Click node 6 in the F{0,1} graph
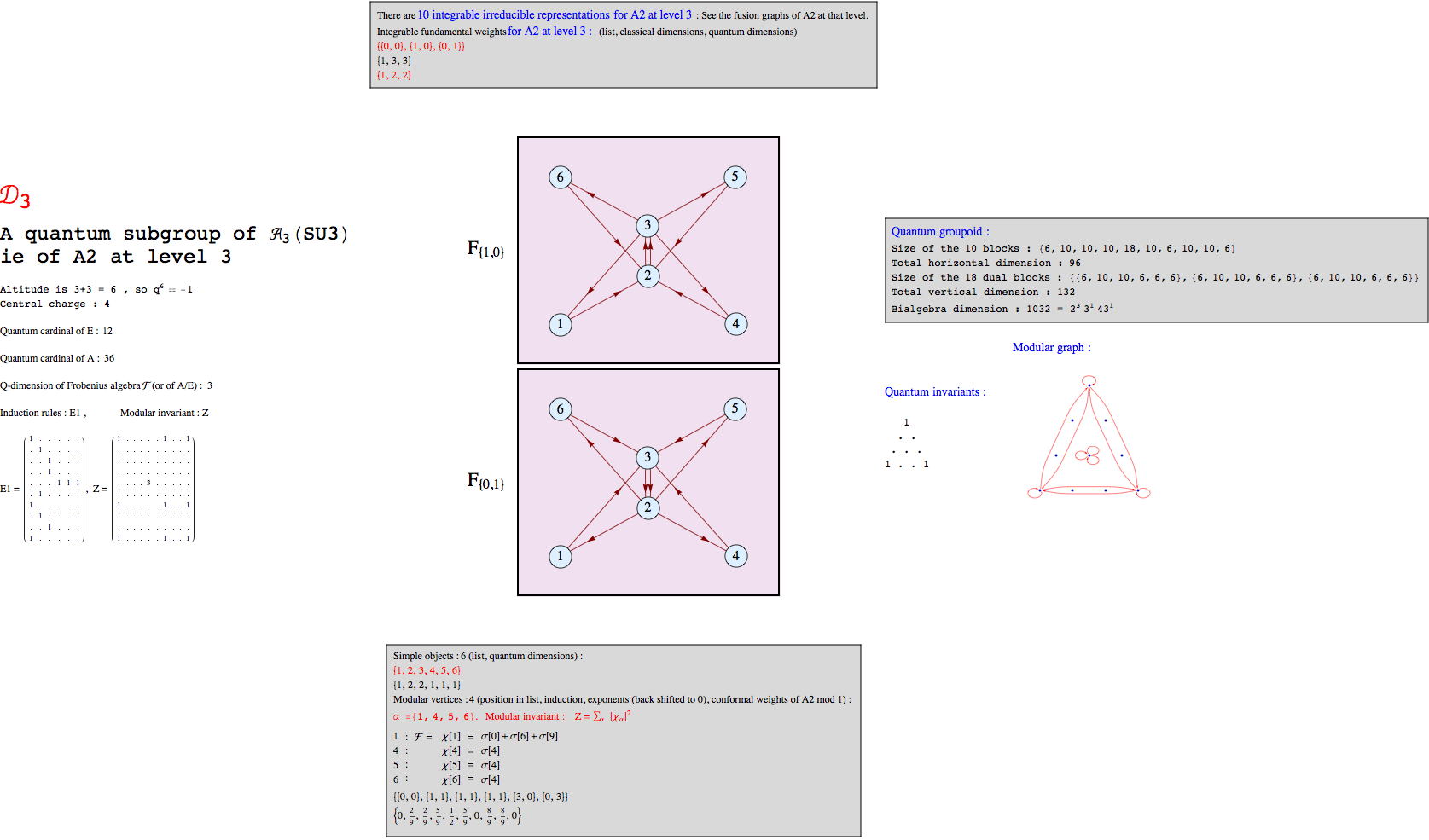The height and width of the screenshot is (840, 1429). tap(560, 409)
